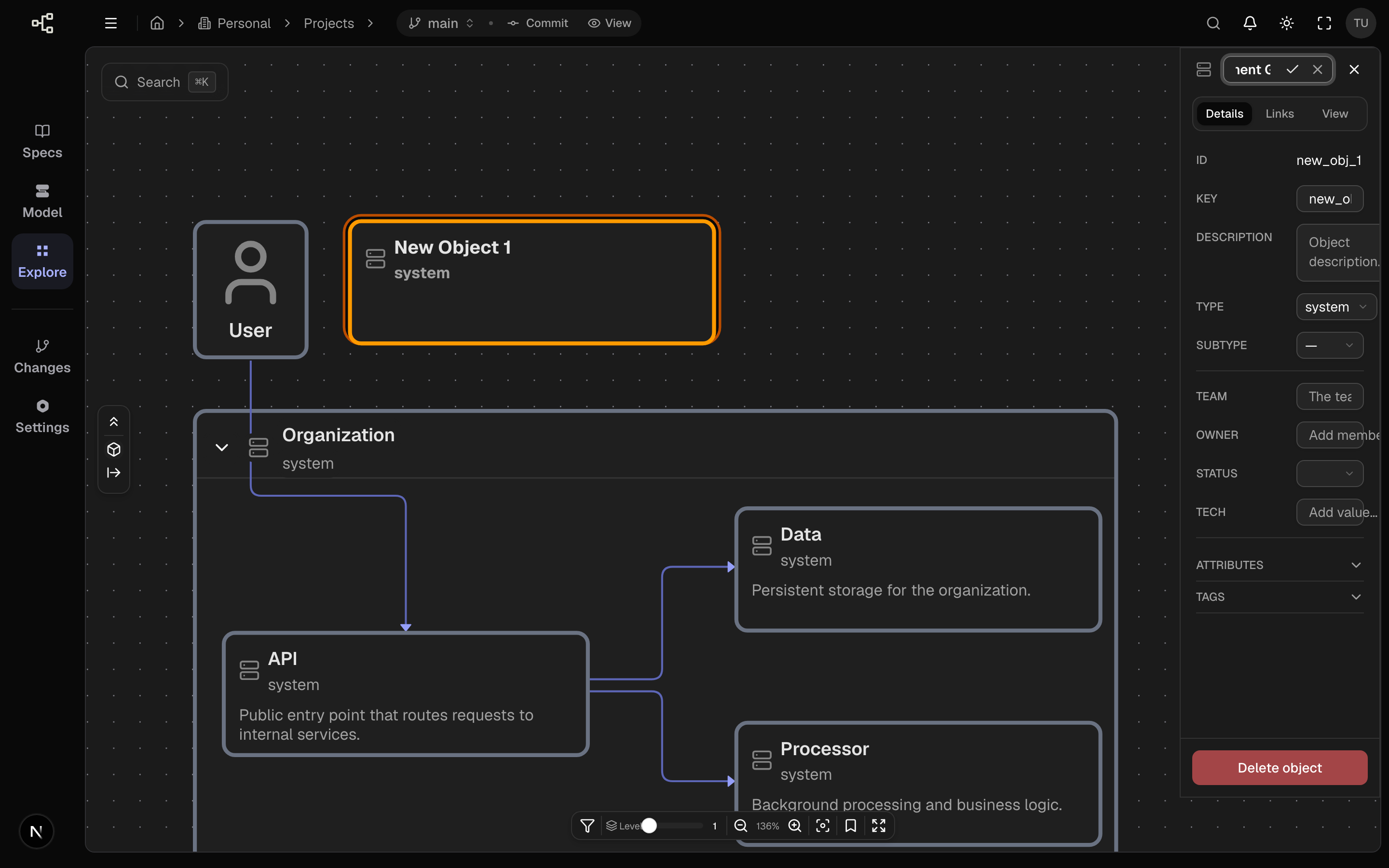
Task: Toggle the hamburger sidebar menu
Action: click(111, 23)
